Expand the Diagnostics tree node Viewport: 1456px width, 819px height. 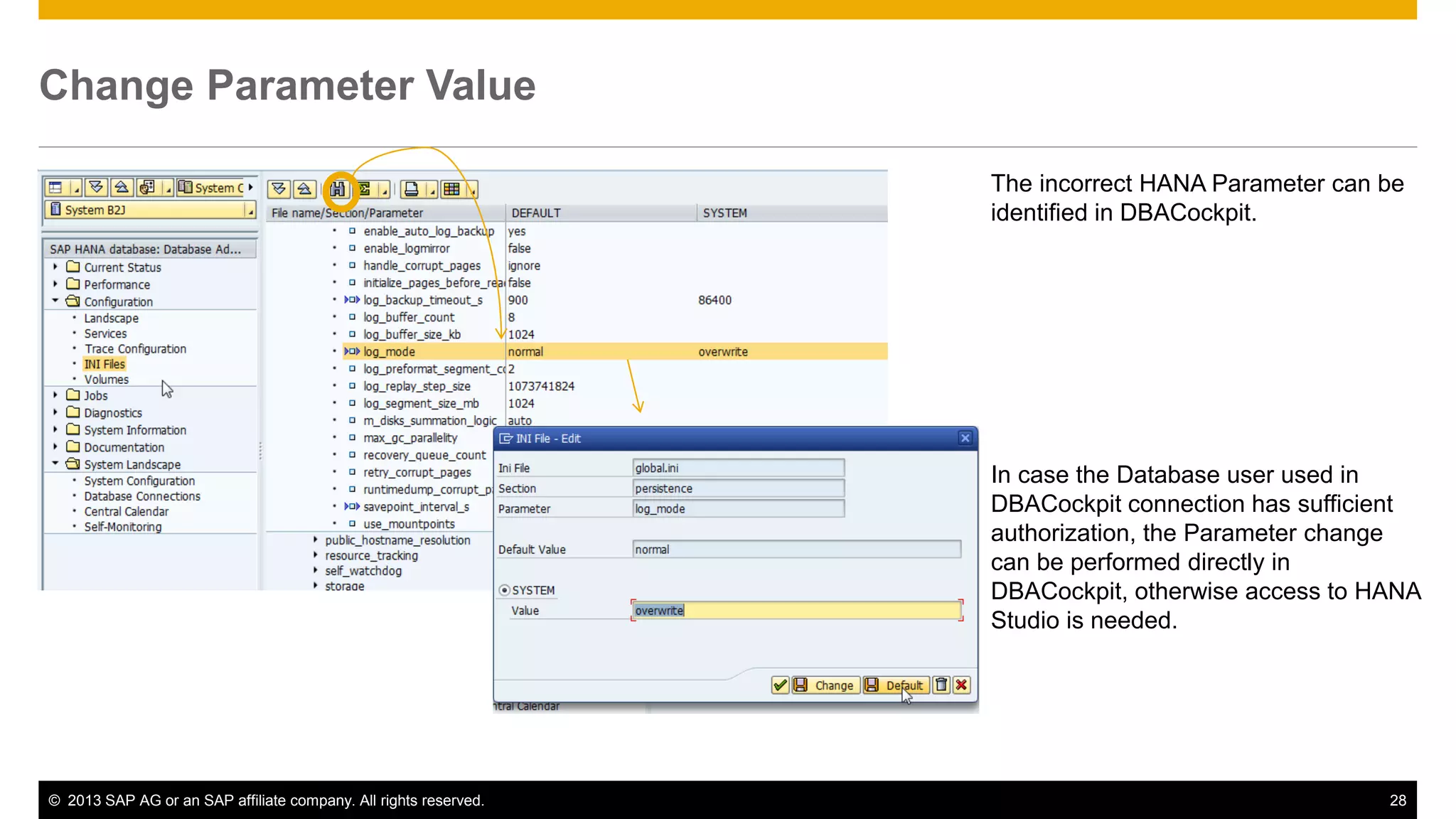click(x=55, y=412)
